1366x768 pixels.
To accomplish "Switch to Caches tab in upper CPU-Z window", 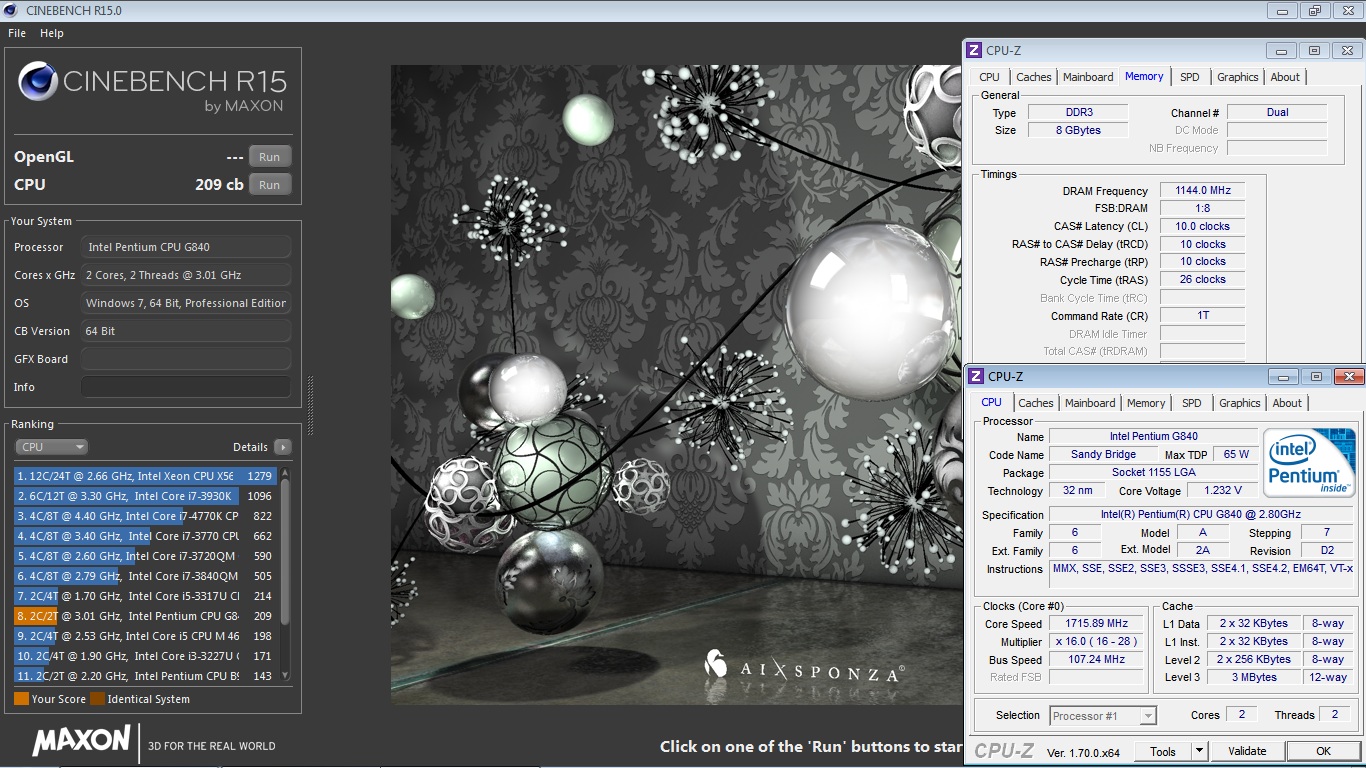I will [1033, 77].
